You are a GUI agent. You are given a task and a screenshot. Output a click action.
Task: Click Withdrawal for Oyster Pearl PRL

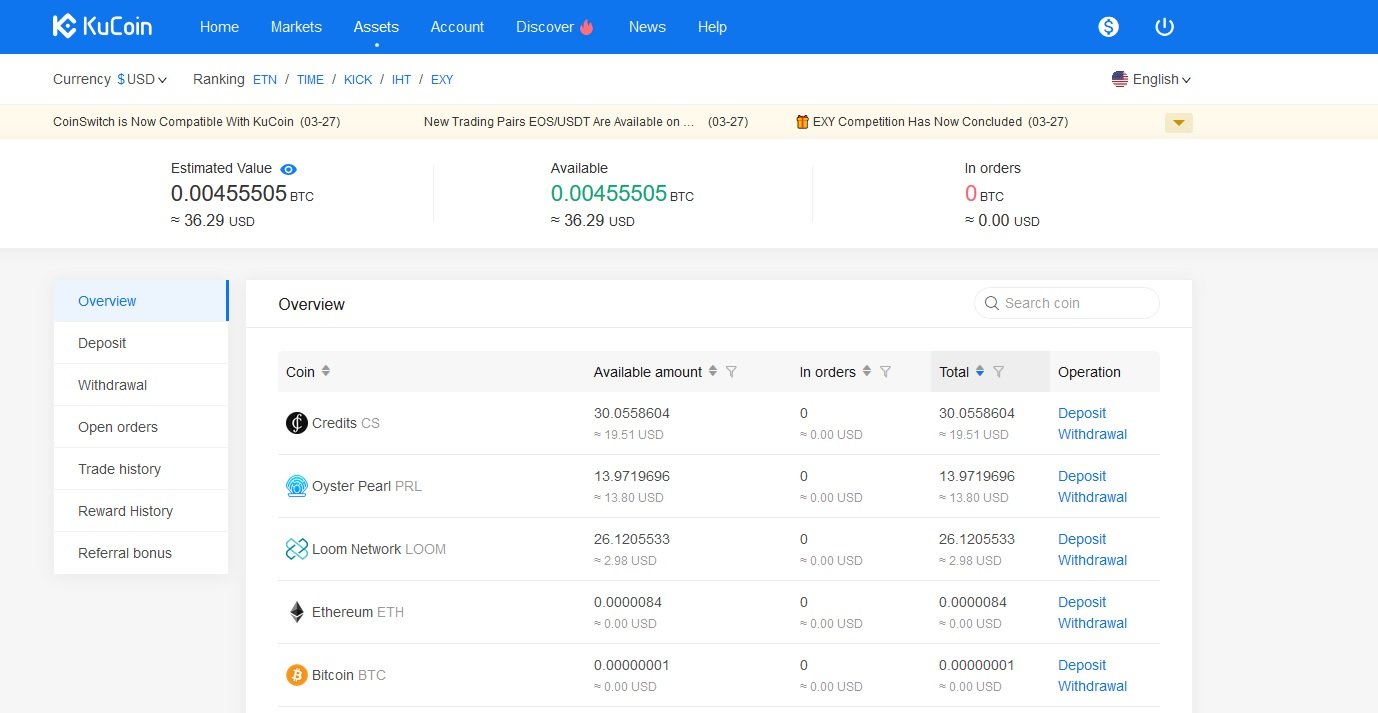point(1092,497)
